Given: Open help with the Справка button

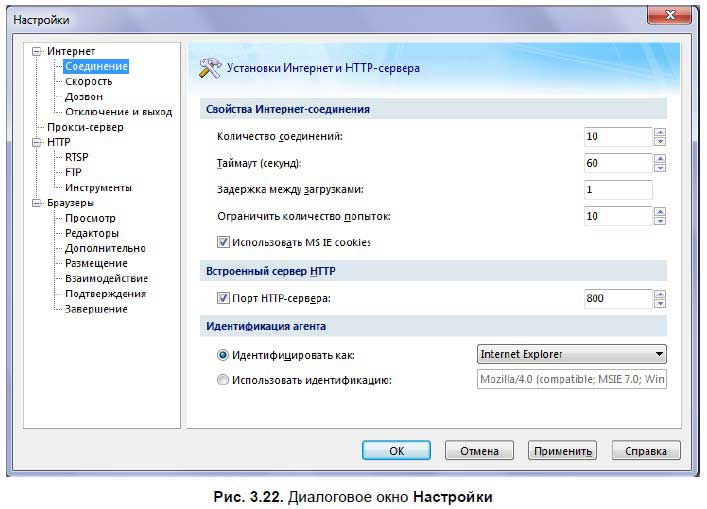Looking at the screenshot, I should pos(646,450).
